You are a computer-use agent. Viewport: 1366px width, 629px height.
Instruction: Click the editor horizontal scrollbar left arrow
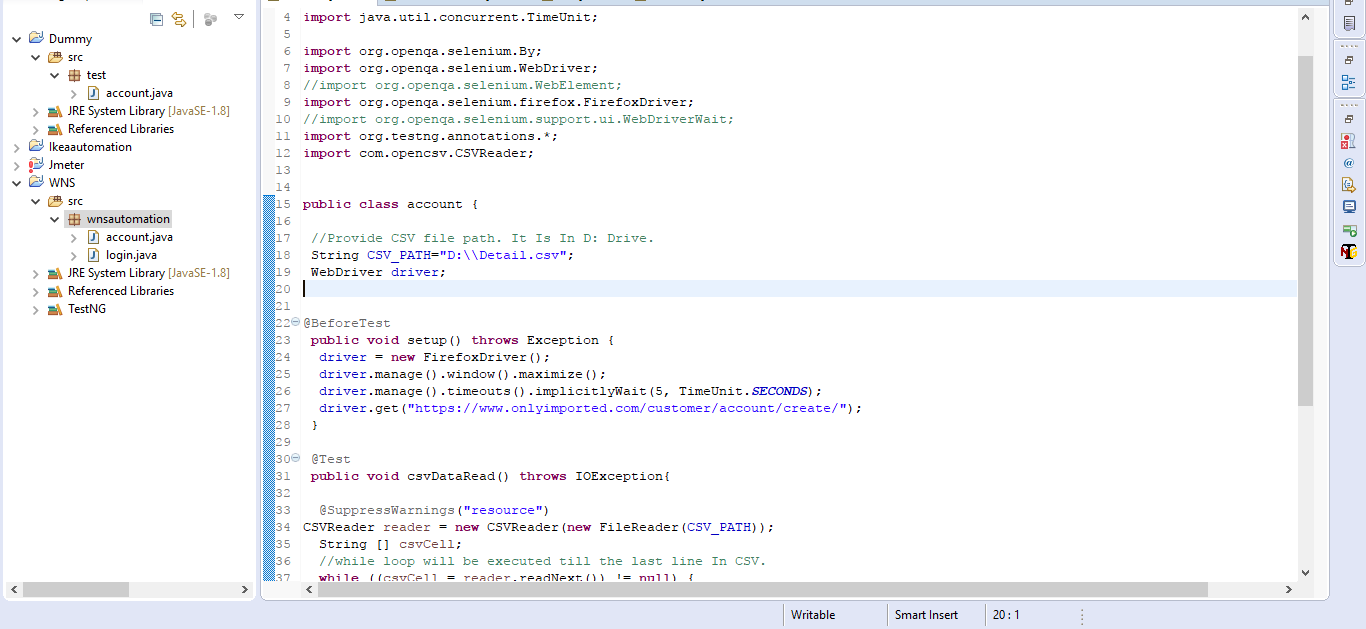(x=309, y=590)
